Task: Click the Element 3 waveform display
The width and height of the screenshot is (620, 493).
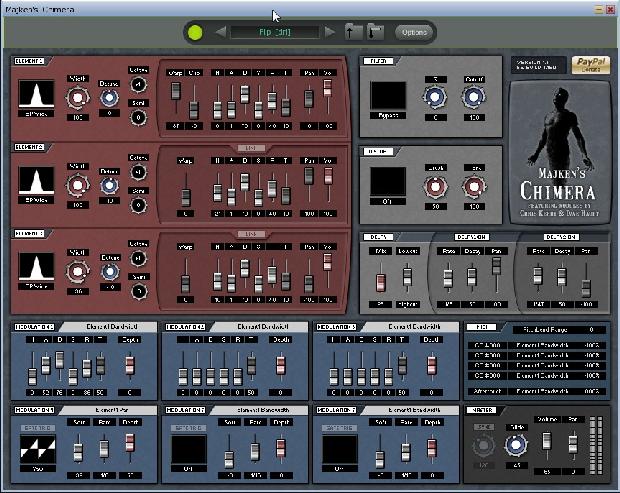Action: point(36,267)
